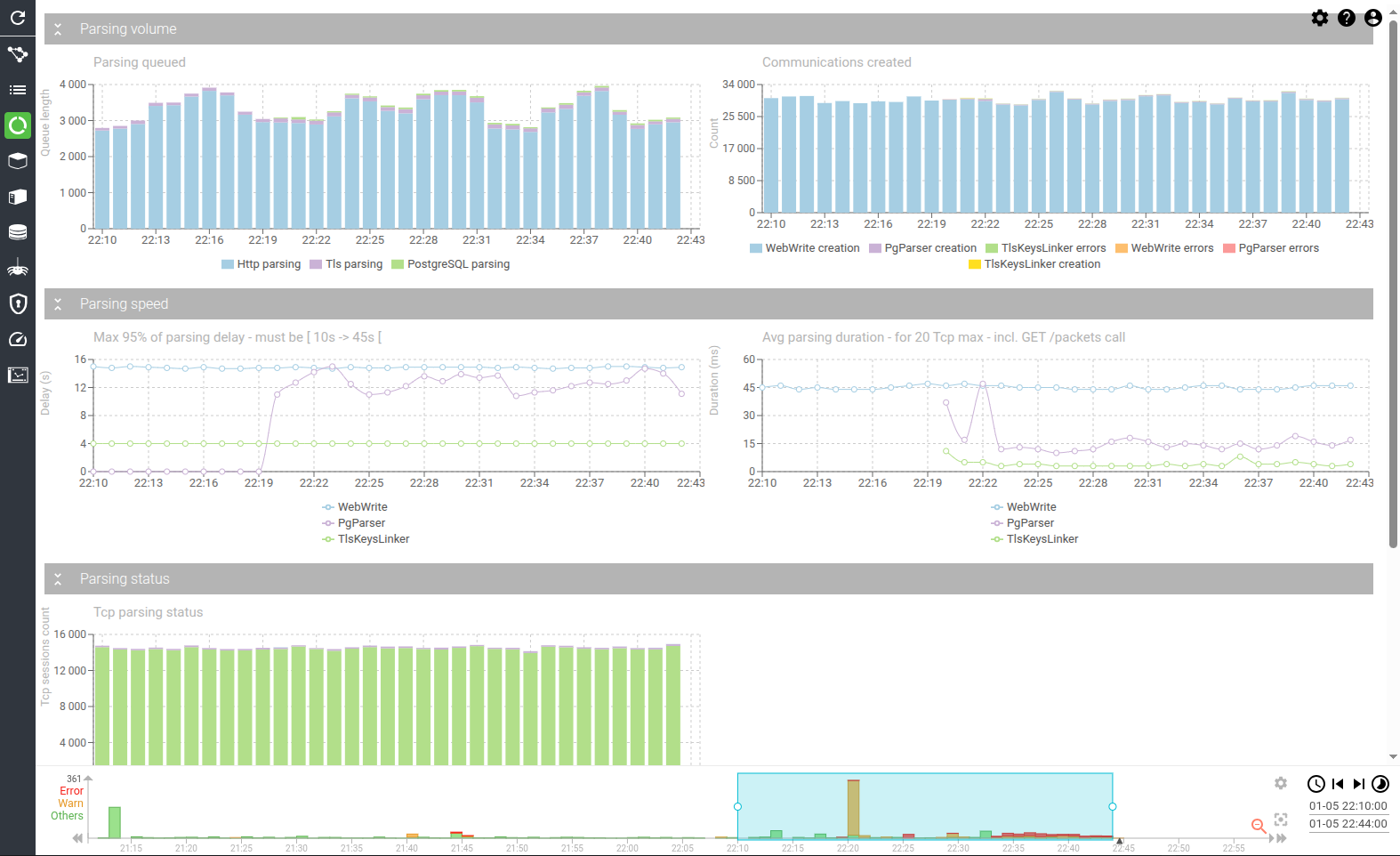1400x856 pixels.
Task: Open the network graph view icon
Action: (x=18, y=54)
